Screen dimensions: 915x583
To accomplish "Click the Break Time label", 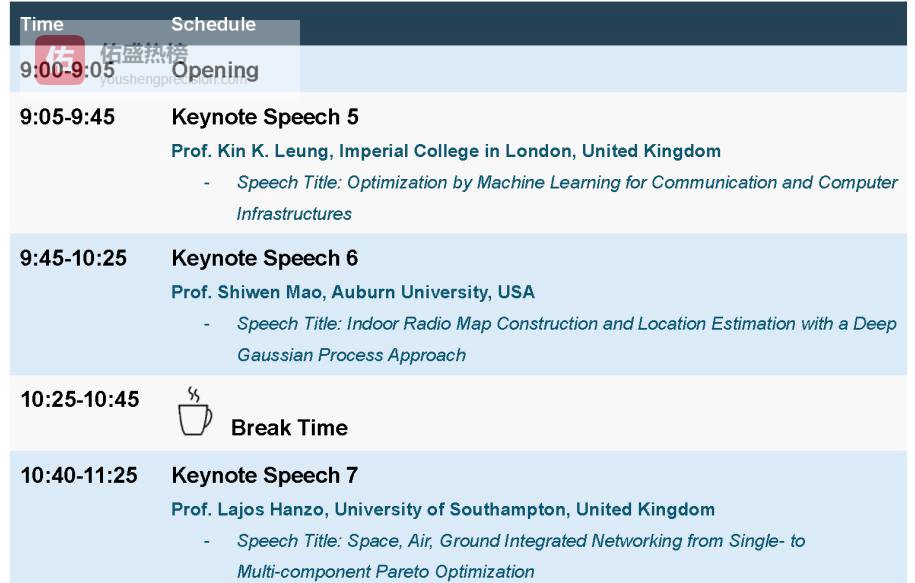I will pos(289,428).
